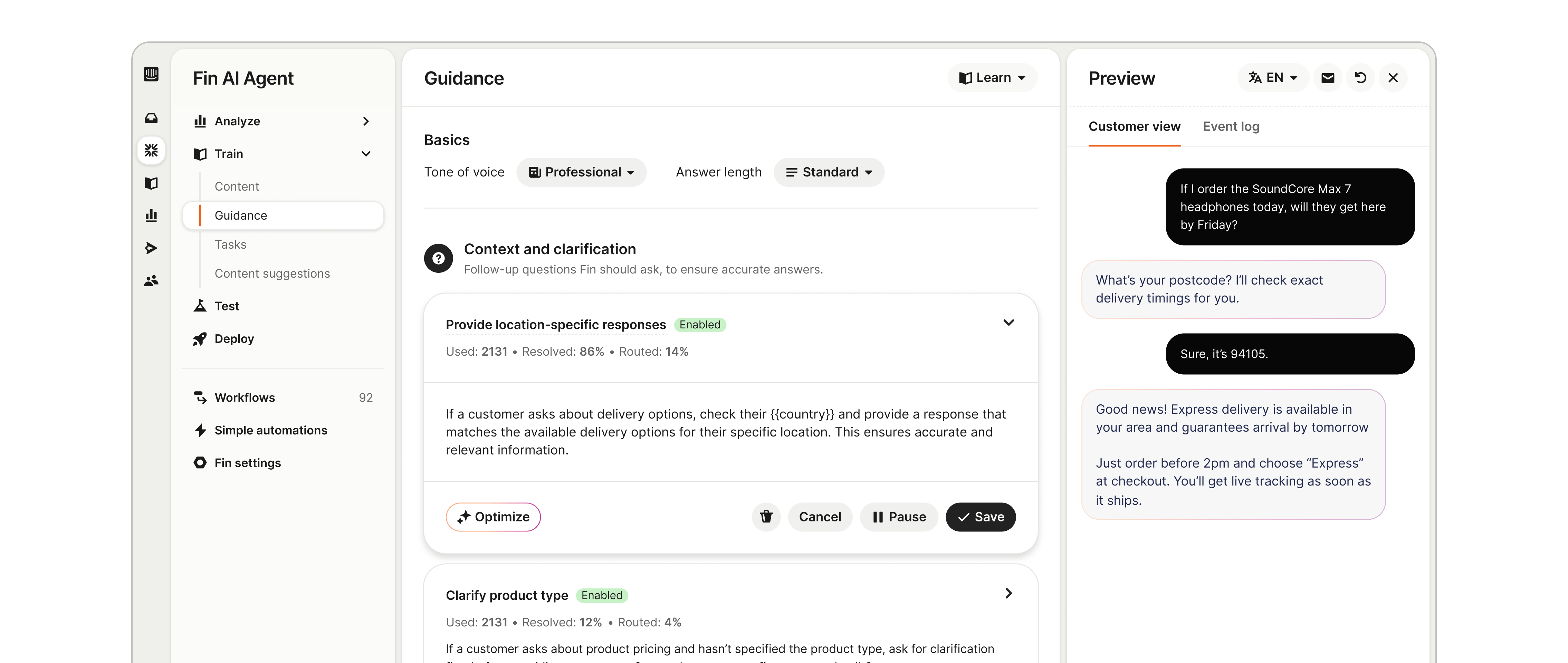The image size is (1568, 663).
Task: Switch to the Event log tab
Action: 1231,127
